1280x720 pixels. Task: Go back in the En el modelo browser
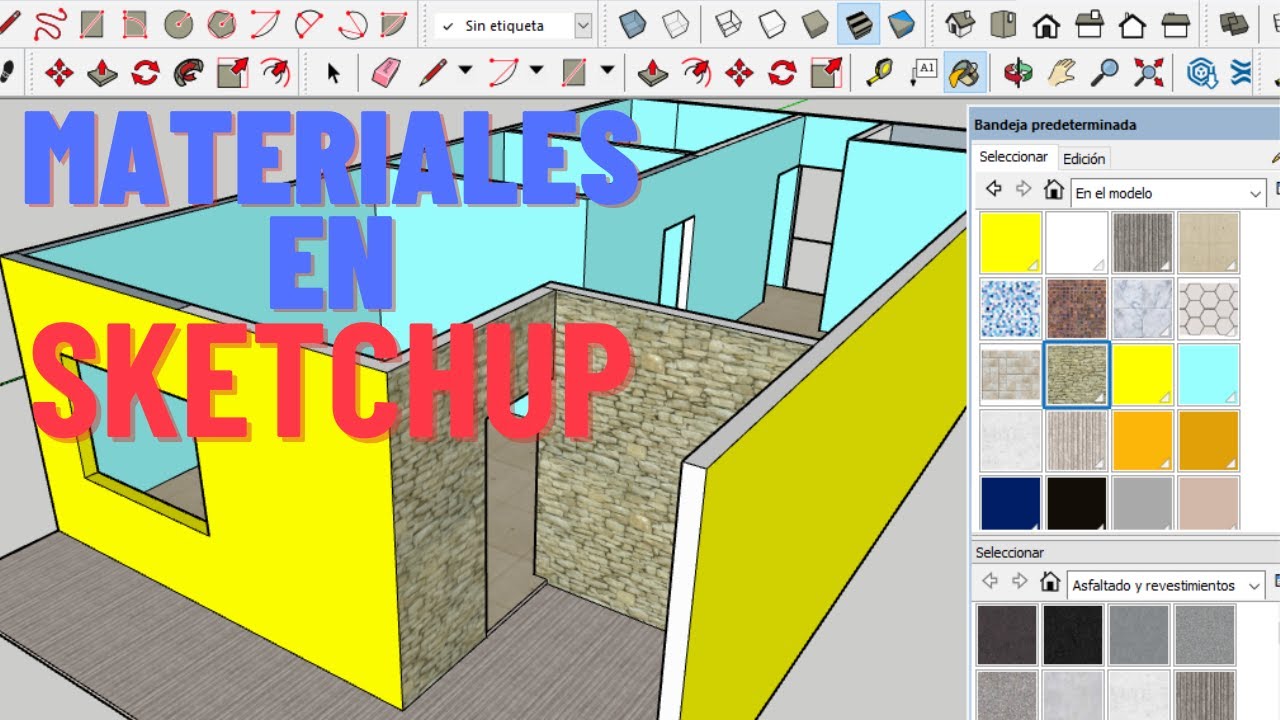point(993,189)
